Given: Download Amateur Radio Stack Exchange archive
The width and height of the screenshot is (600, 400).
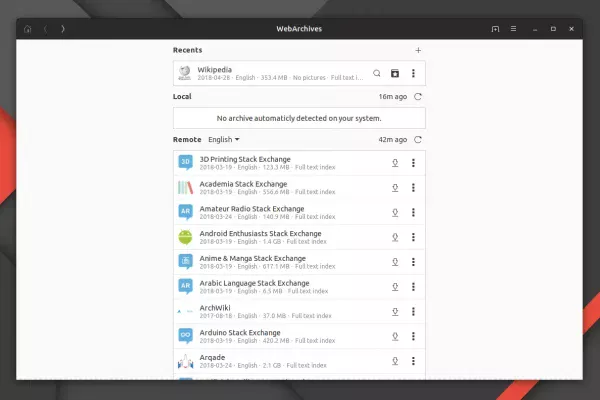Looking at the screenshot, I should point(395,212).
